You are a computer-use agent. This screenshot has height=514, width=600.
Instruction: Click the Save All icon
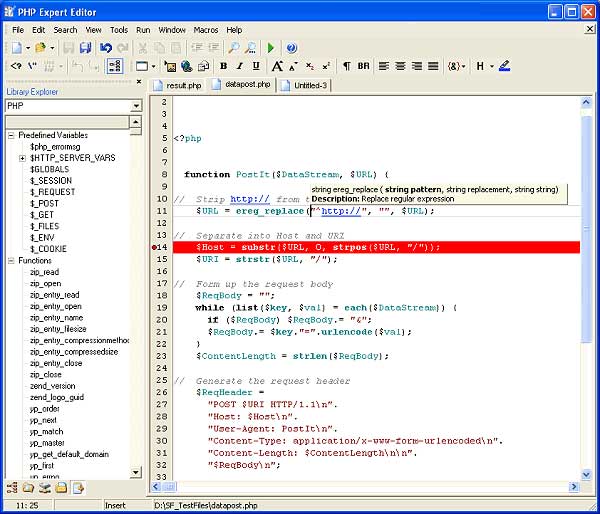pos(85,48)
